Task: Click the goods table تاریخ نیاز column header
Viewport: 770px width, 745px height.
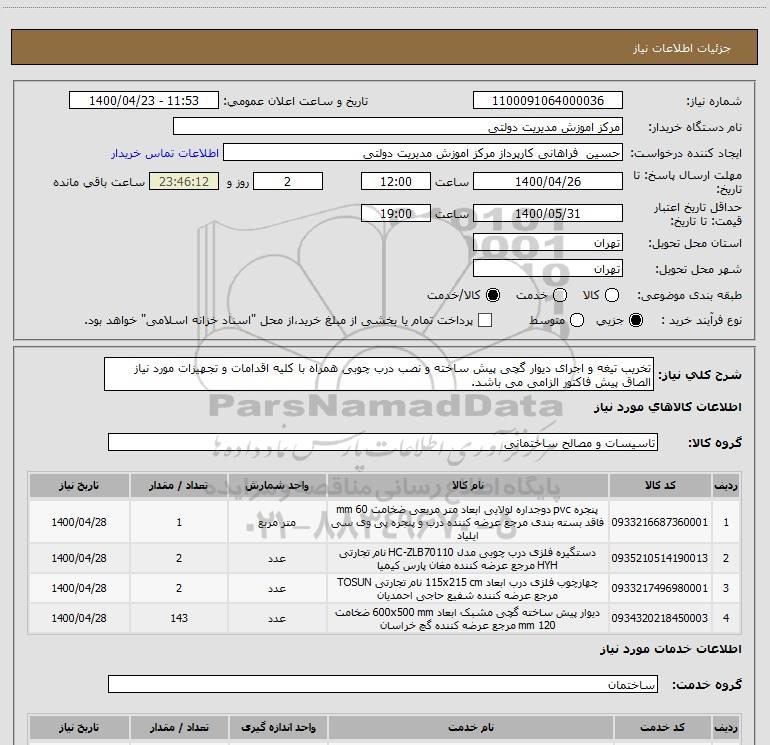Action: [79, 485]
